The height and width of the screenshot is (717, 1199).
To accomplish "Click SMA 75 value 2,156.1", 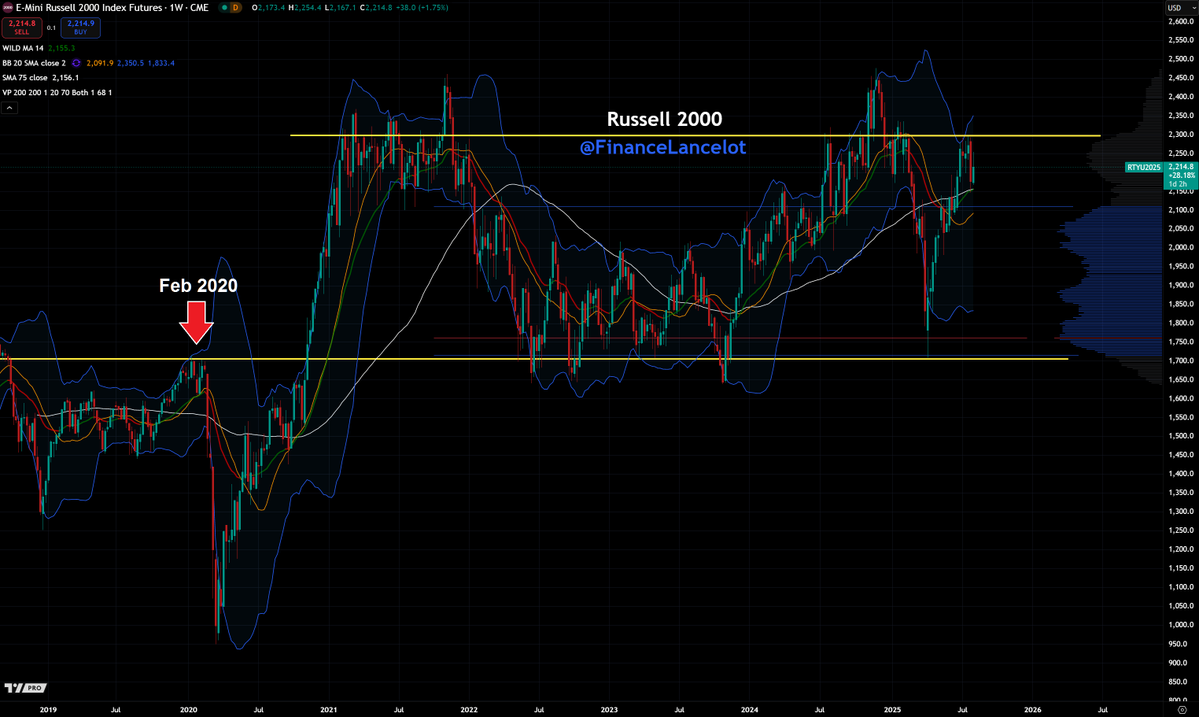I will point(66,77).
